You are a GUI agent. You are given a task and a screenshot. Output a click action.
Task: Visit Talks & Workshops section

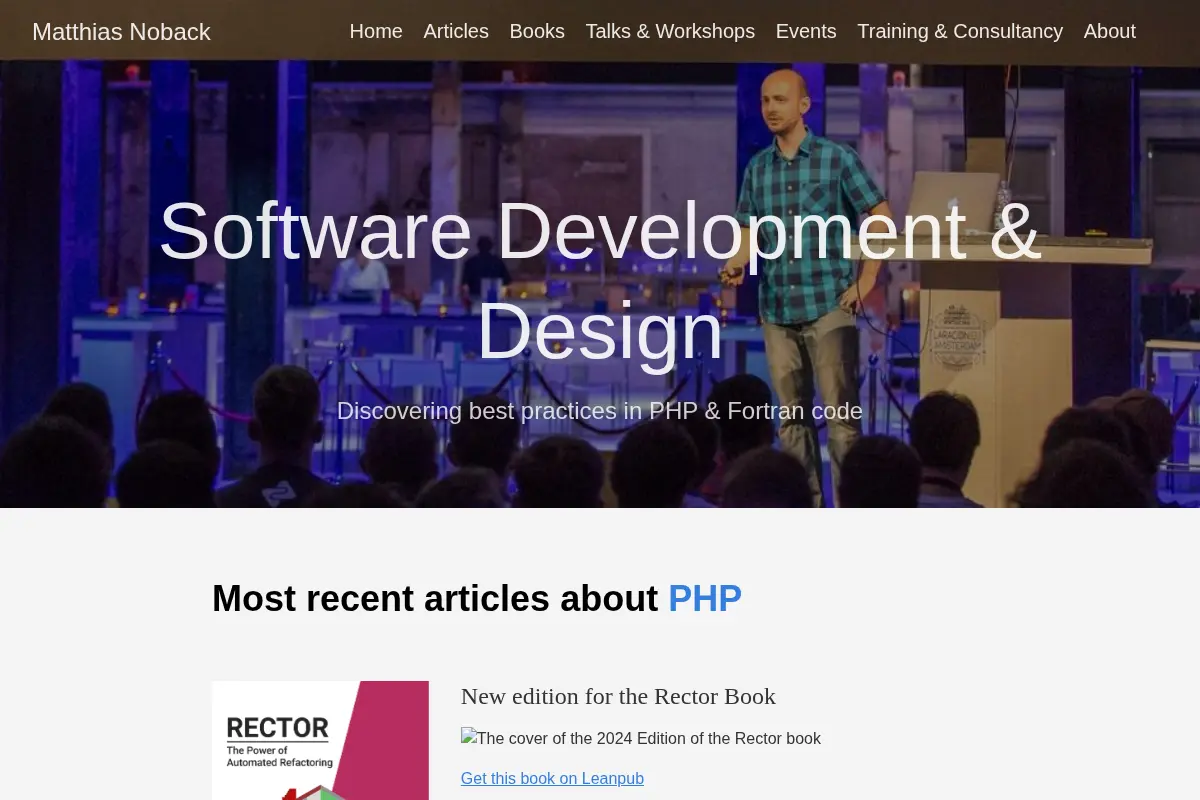tap(670, 31)
